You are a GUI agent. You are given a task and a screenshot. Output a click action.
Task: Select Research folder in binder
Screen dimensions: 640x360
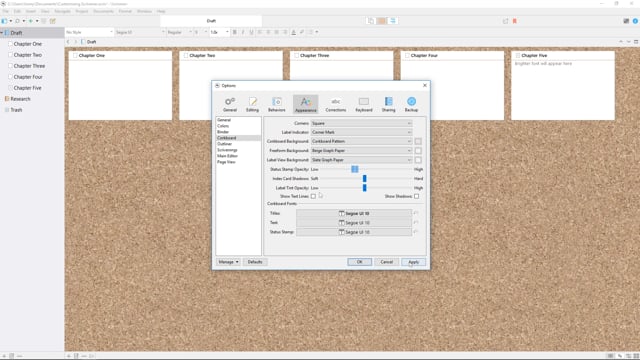[x=20, y=99]
